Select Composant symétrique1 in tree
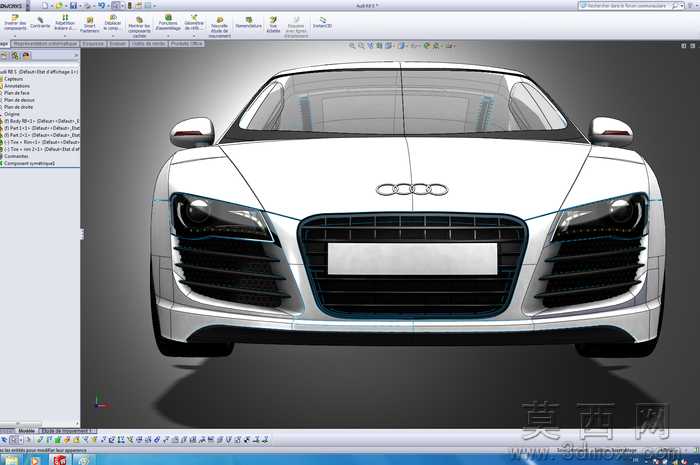This screenshot has height=465, width=700. pos(29,163)
